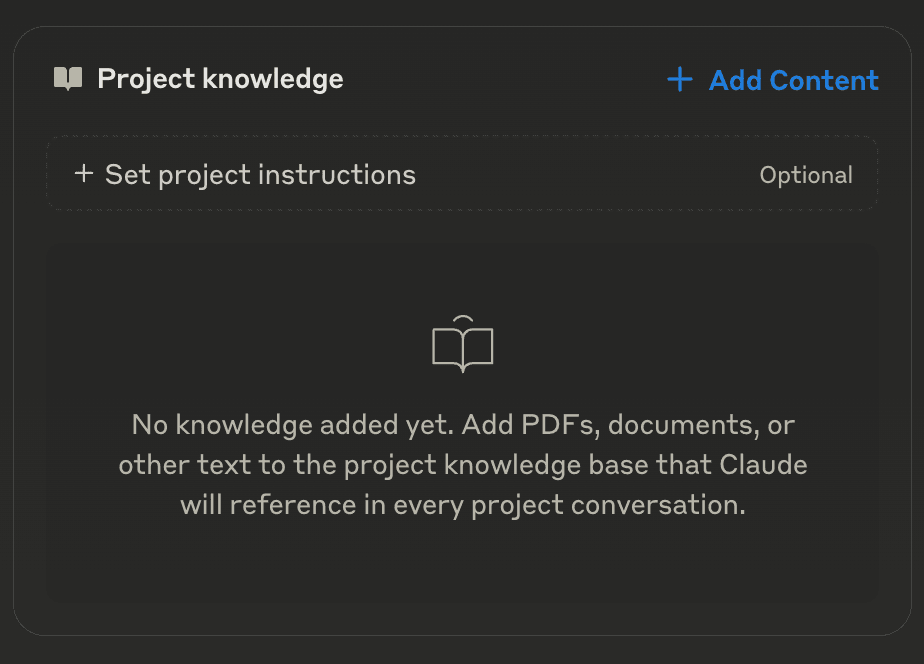Viewport: 924px width, 664px height.
Task: Click the knowledge base book illustration
Action: tap(462, 344)
